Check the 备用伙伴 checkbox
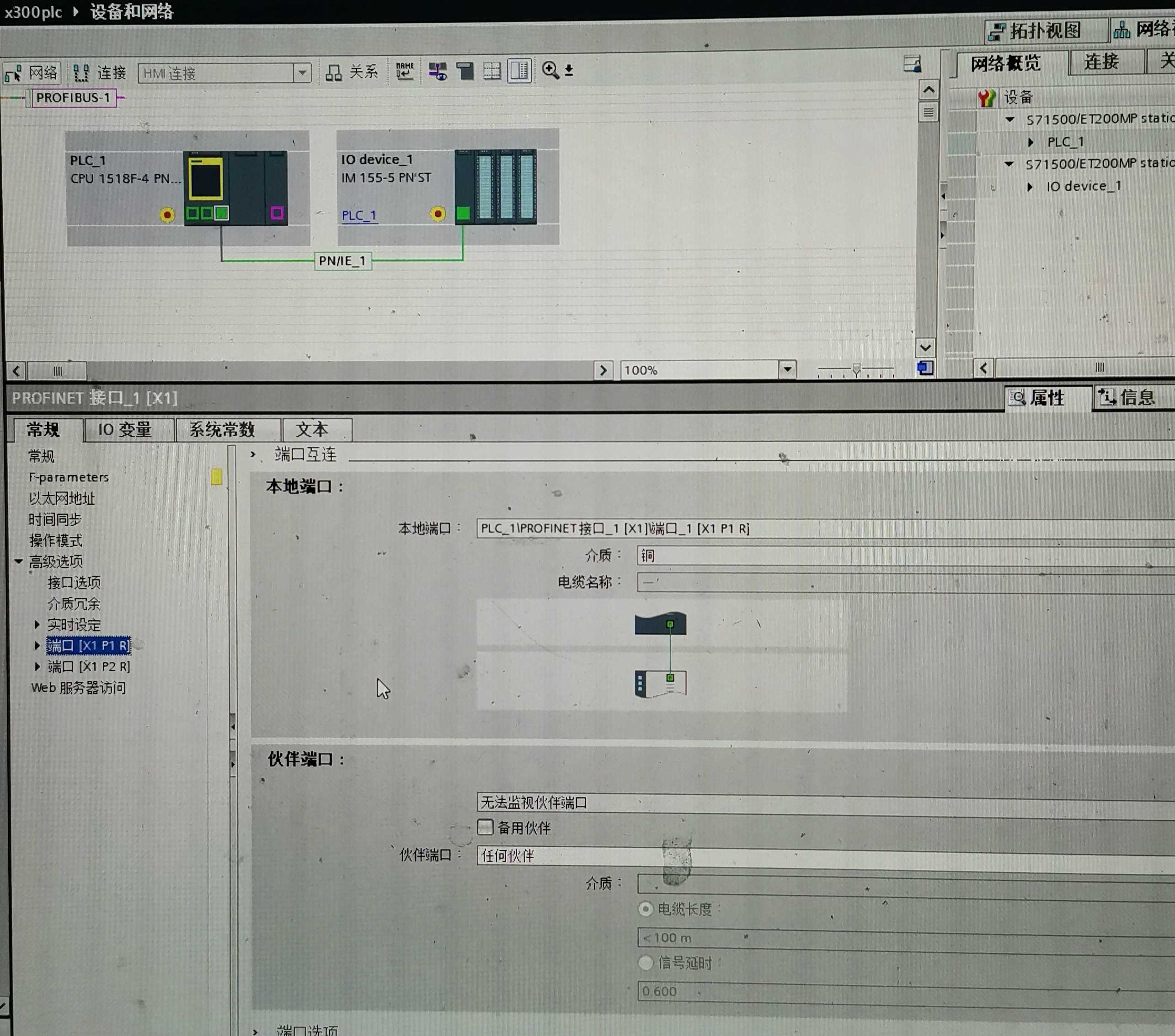 (485, 828)
